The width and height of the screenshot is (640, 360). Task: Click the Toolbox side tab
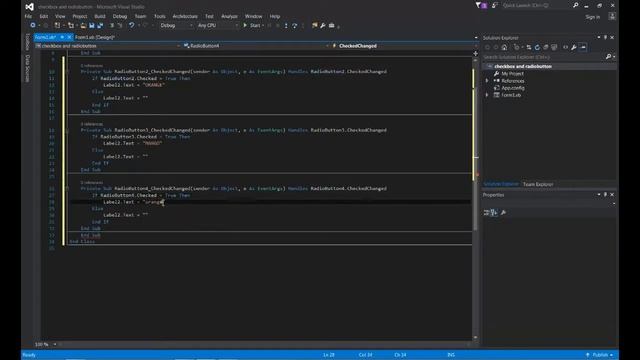[27, 42]
